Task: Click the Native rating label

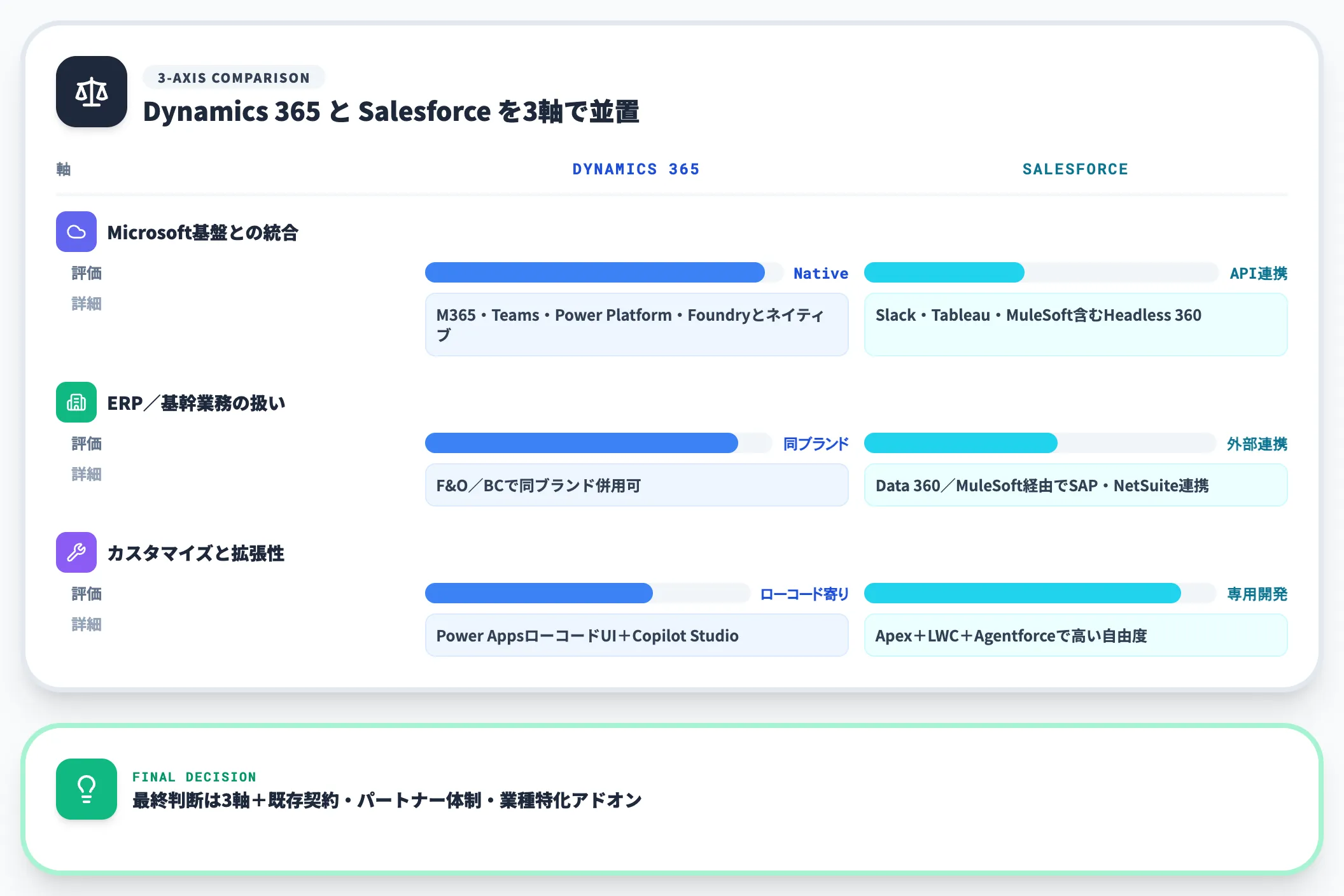Action: point(821,273)
